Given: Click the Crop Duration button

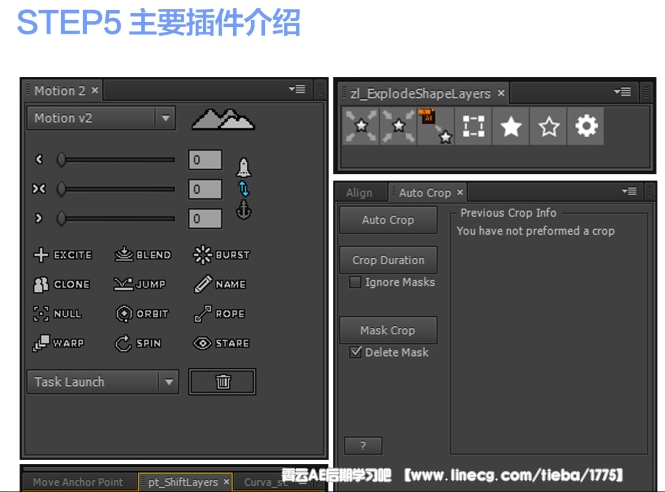Looking at the screenshot, I should [388, 260].
